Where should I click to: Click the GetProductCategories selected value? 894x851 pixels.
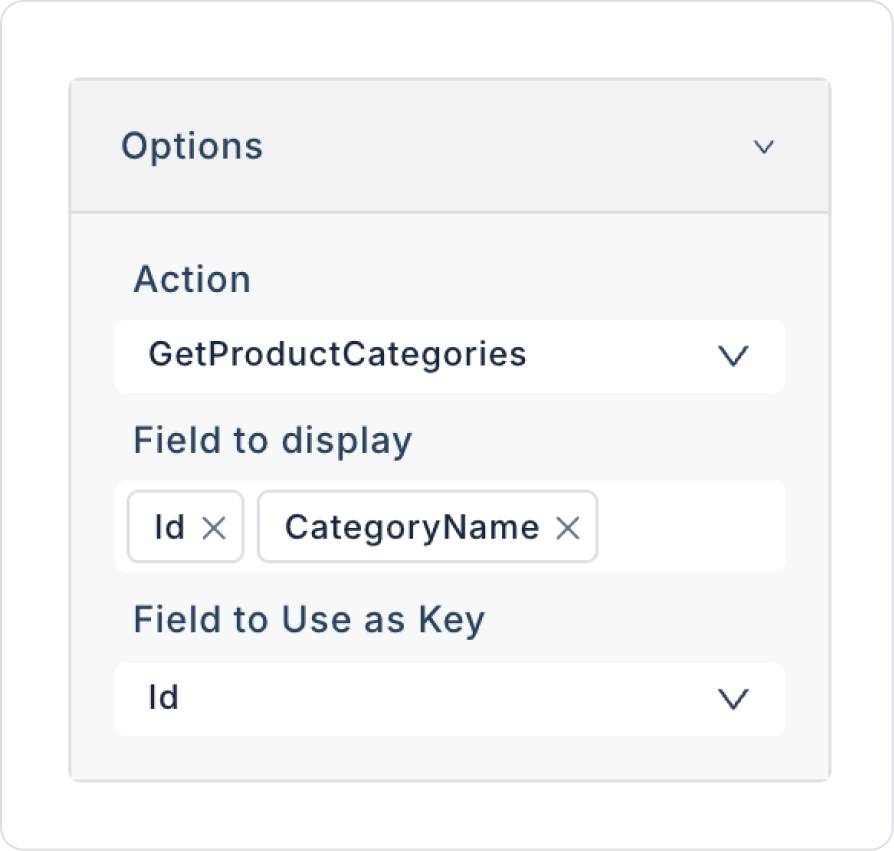337,354
